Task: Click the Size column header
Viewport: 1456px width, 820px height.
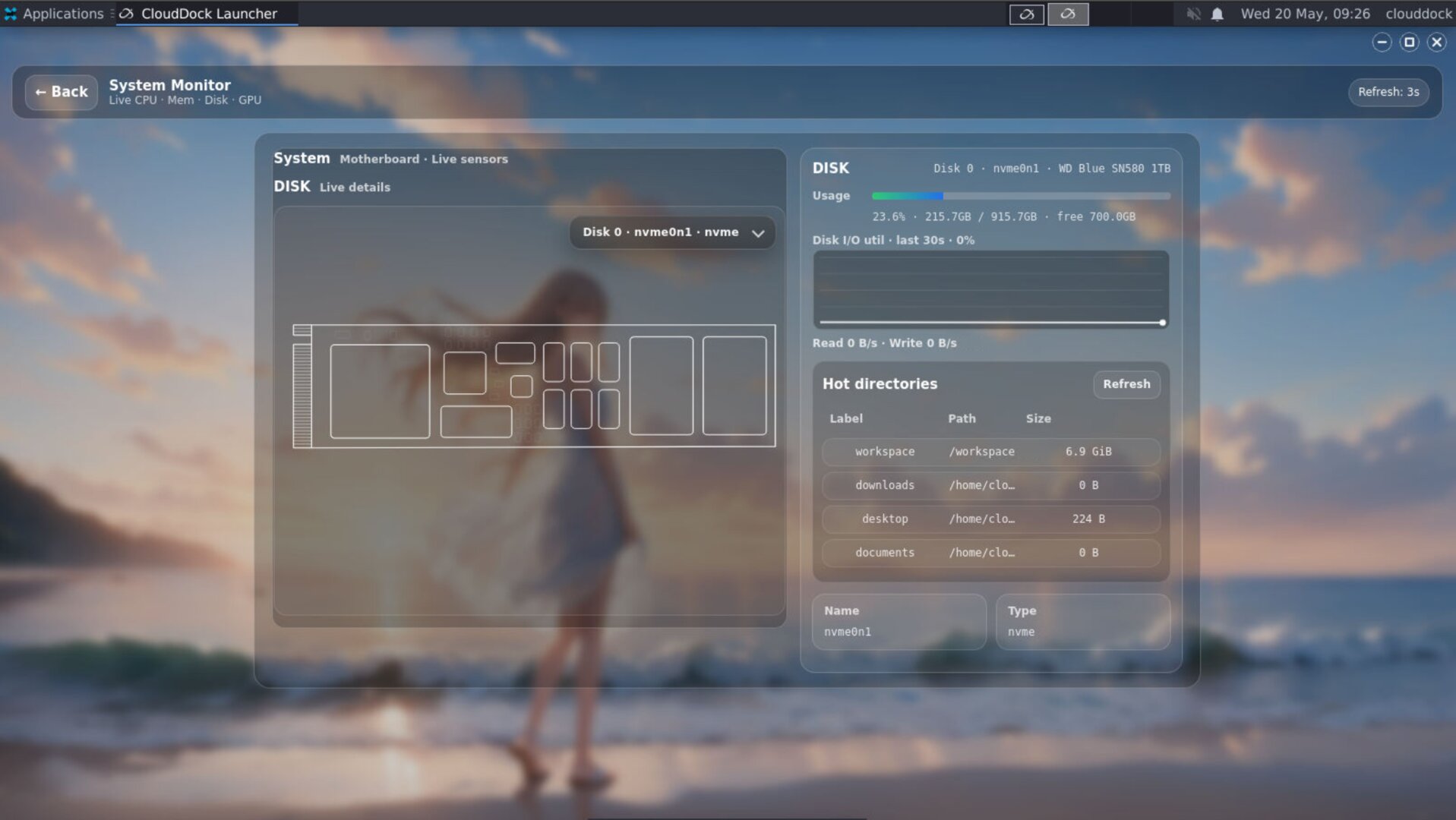Action: point(1038,418)
